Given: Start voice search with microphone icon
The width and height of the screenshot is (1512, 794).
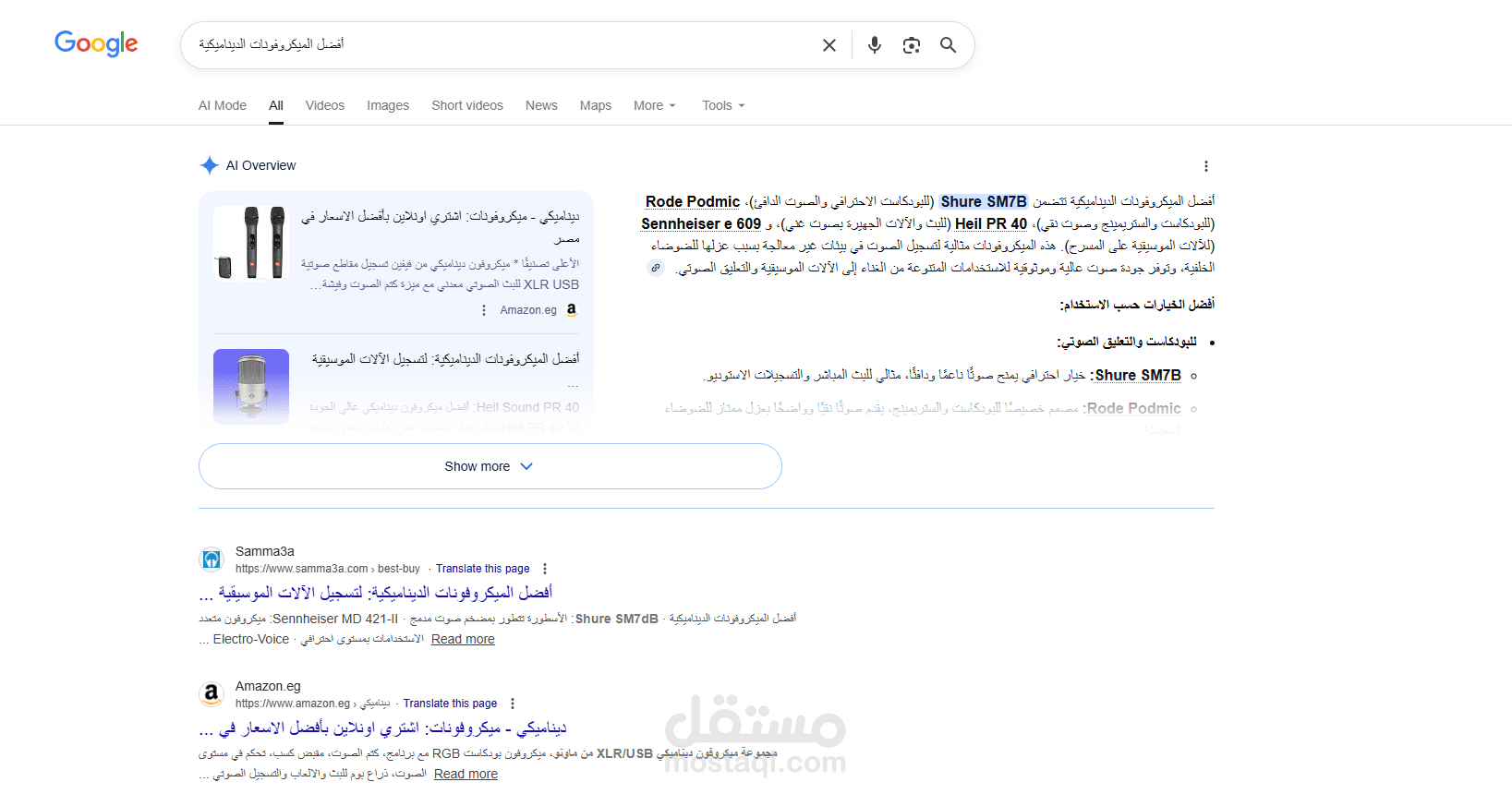Looking at the screenshot, I should [875, 45].
